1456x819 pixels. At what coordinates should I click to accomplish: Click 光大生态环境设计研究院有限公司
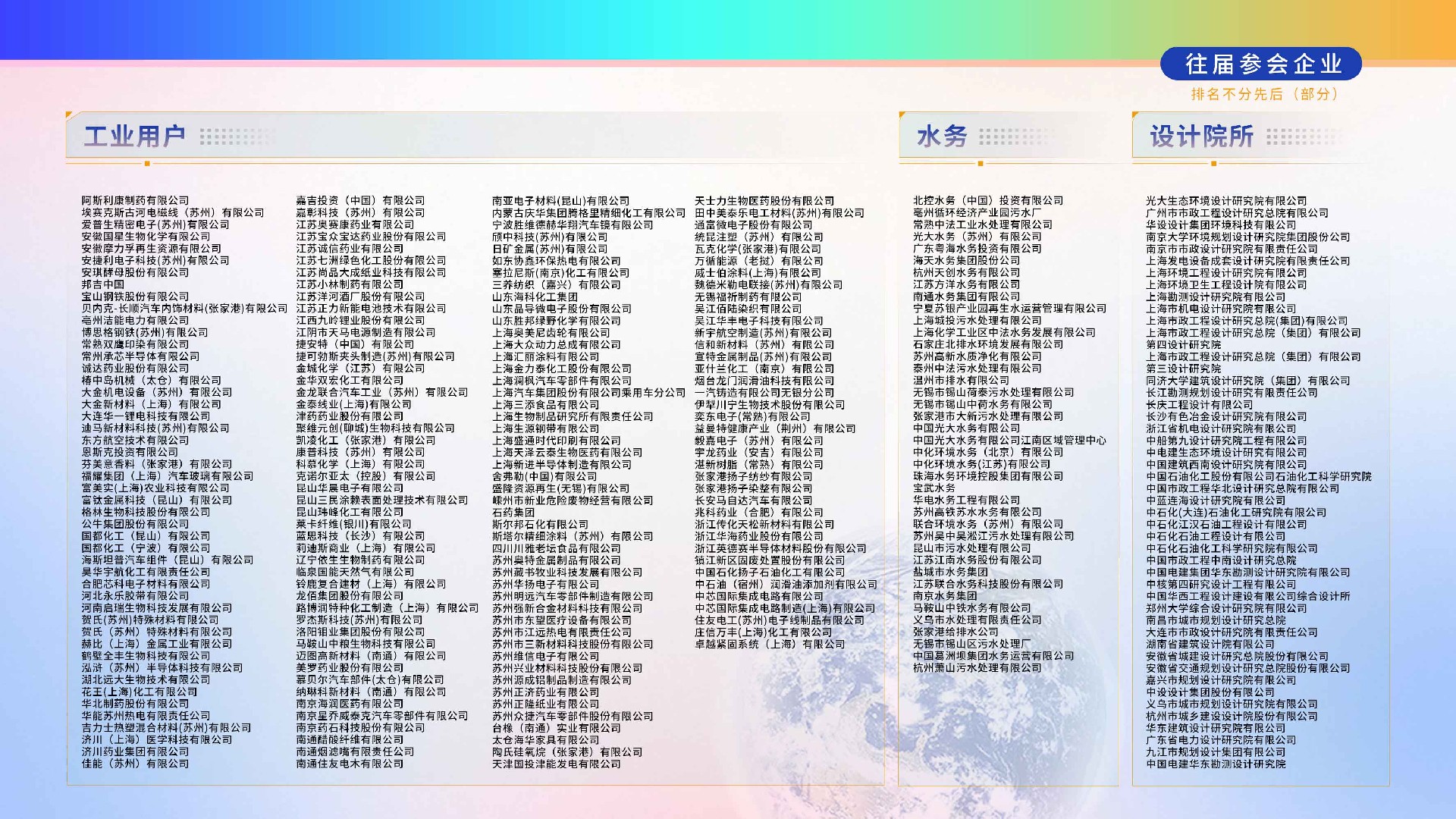(x=1227, y=201)
